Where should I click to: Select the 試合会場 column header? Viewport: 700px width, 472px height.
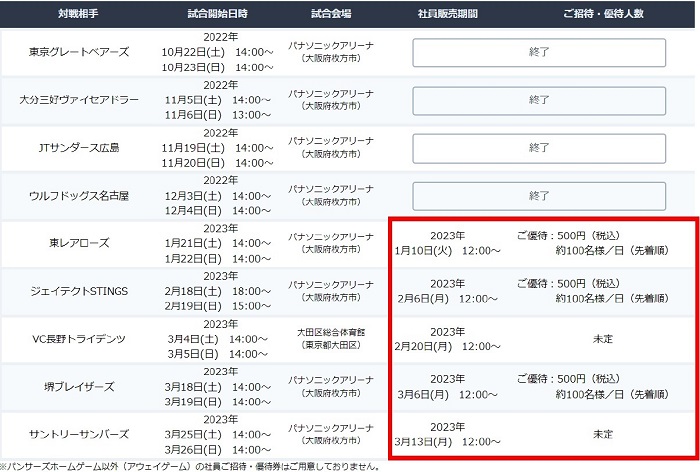point(331,14)
